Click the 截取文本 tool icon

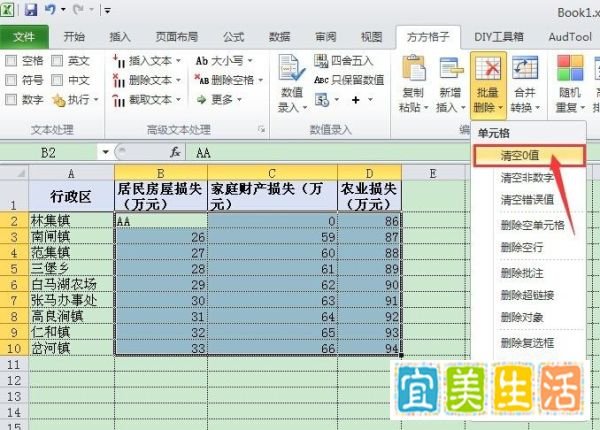[x=119, y=100]
